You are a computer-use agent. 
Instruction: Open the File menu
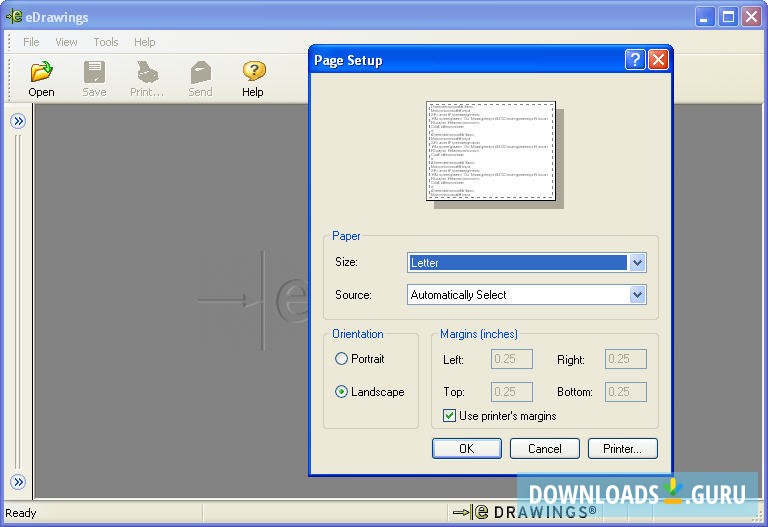(x=31, y=42)
